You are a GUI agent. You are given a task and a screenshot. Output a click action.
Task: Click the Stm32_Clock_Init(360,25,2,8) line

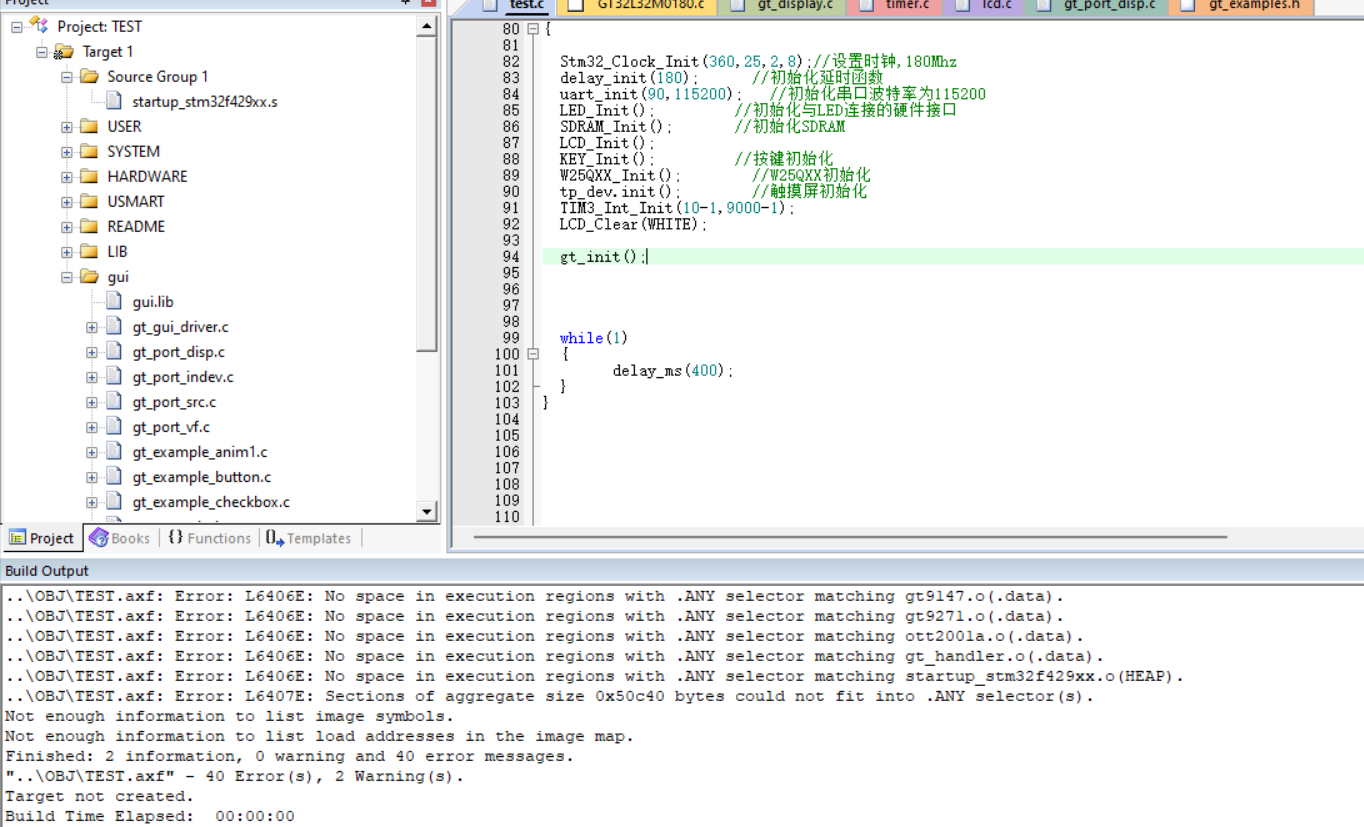coord(758,62)
